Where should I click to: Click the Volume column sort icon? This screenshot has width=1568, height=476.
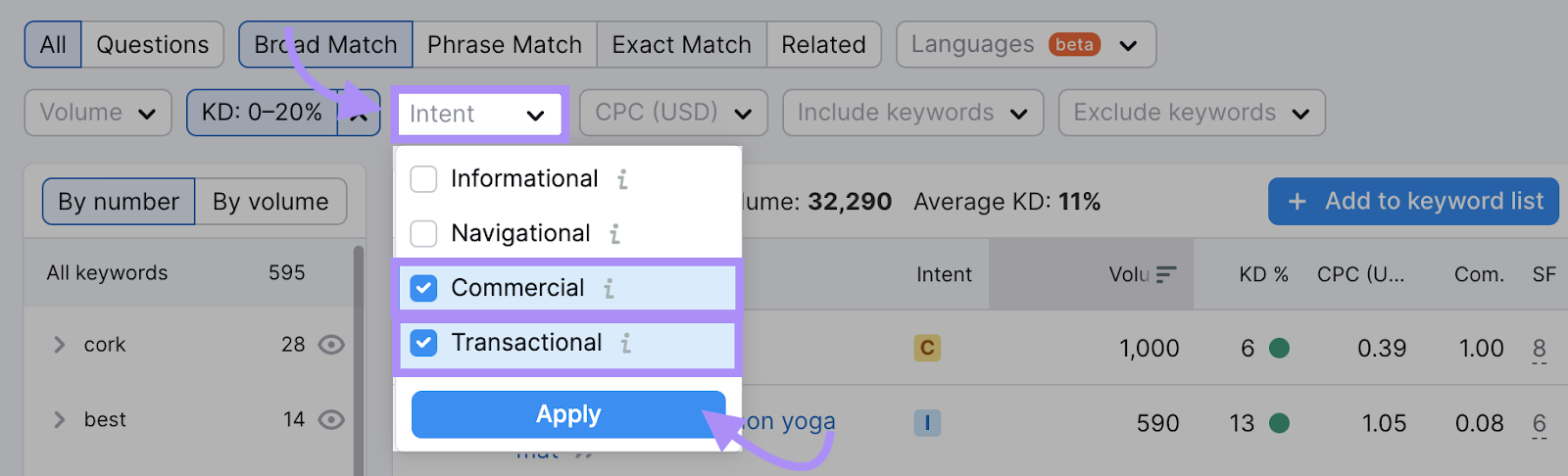1166,275
